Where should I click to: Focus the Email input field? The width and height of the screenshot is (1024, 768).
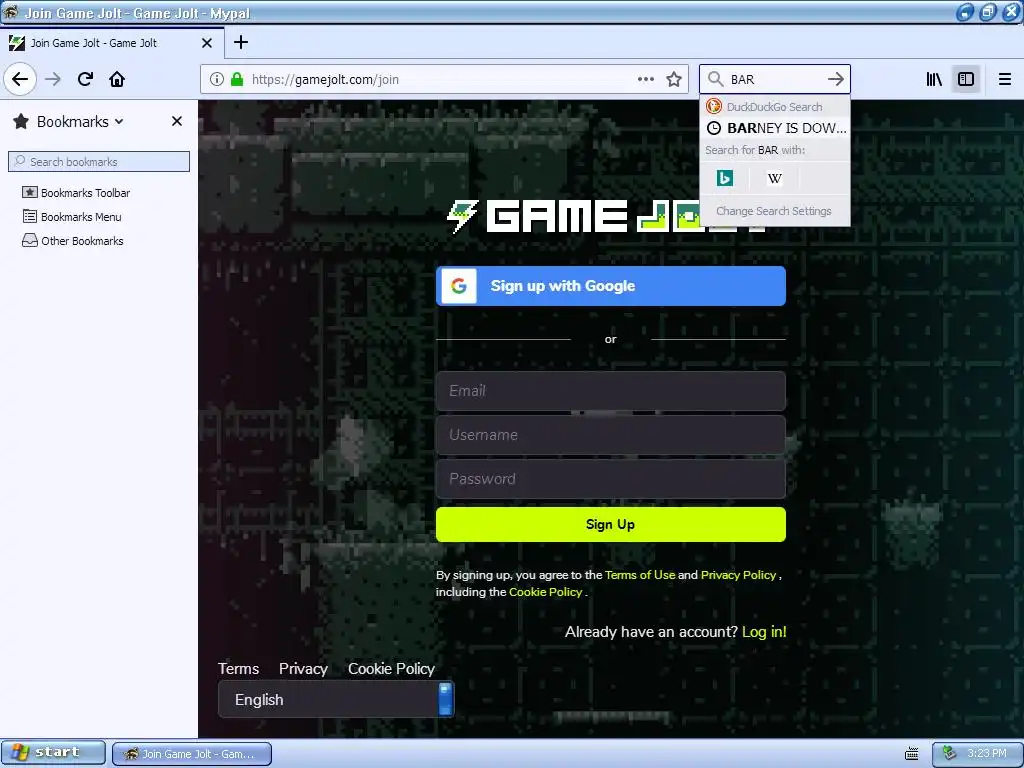(611, 391)
